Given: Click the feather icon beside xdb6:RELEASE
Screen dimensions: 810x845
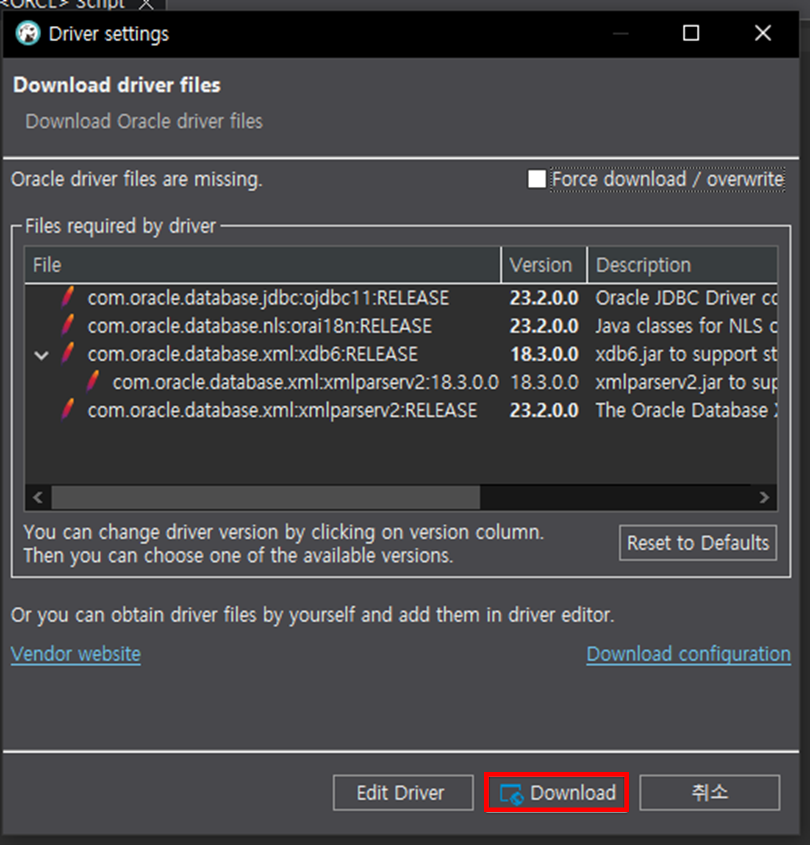Looking at the screenshot, I should [x=67, y=354].
